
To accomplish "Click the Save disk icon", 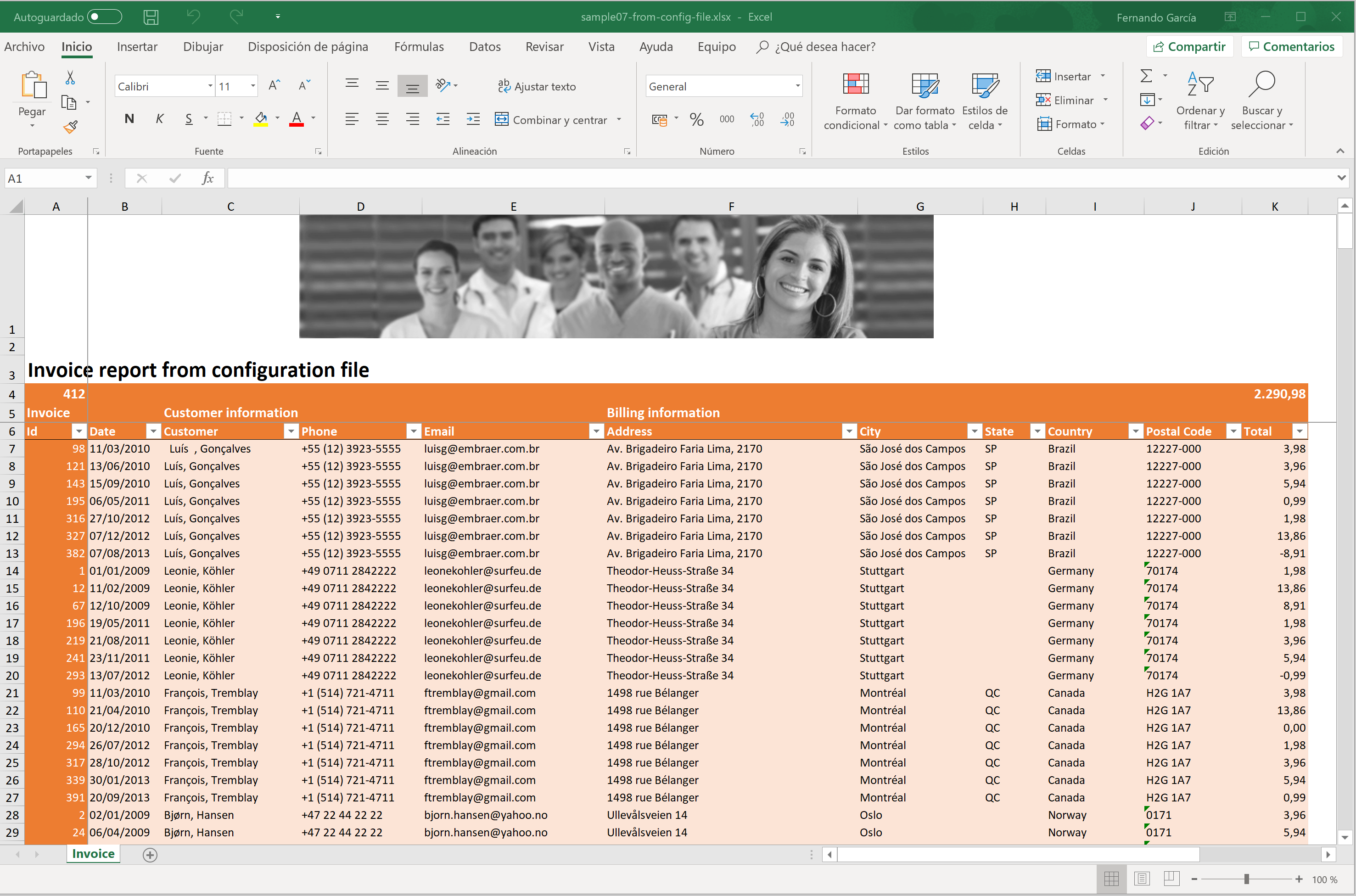I will [x=151, y=17].
